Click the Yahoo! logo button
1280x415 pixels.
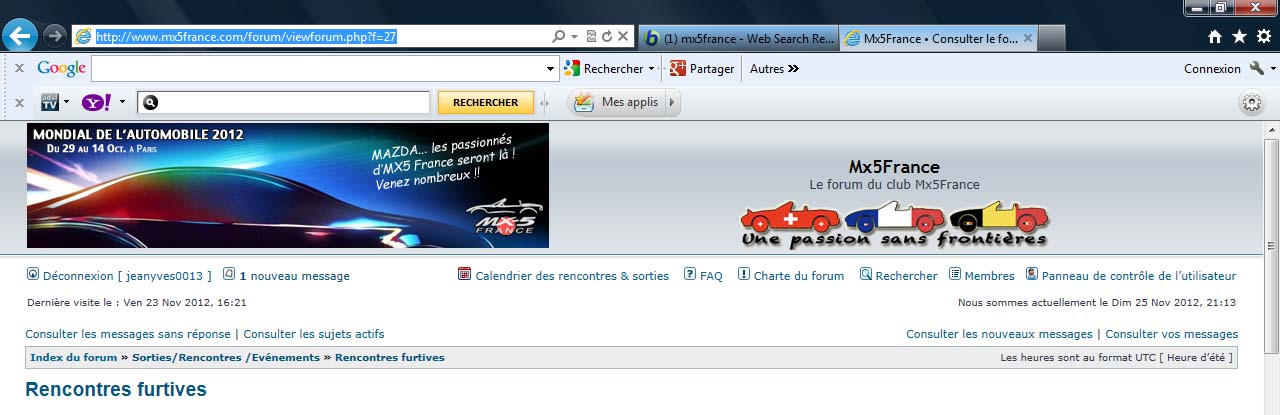(97, 102)
